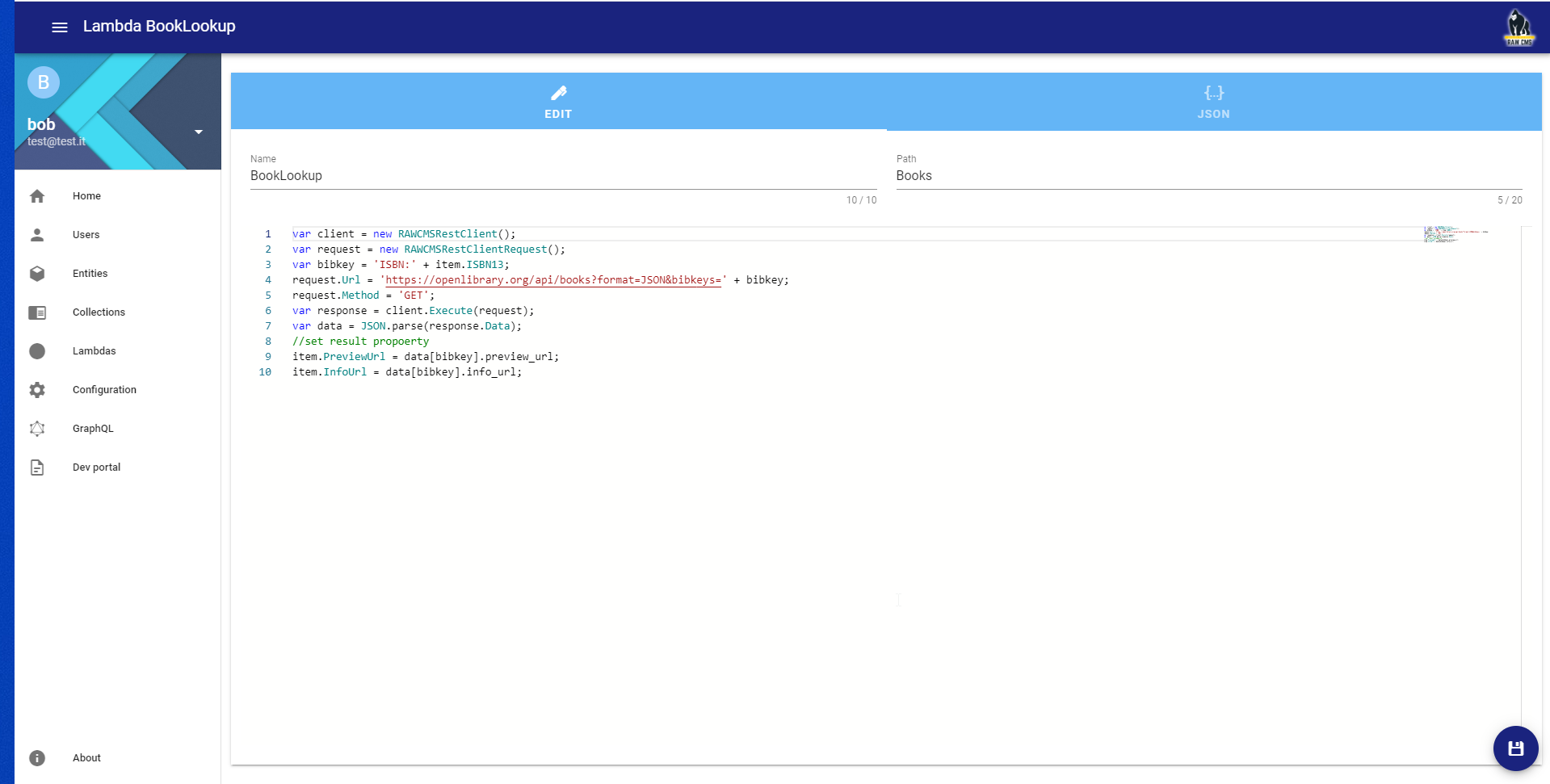The height and width of the screenshot is (784, 1550).
Task: Switch to the JSON tab
Action: [x=1213, y=102]
